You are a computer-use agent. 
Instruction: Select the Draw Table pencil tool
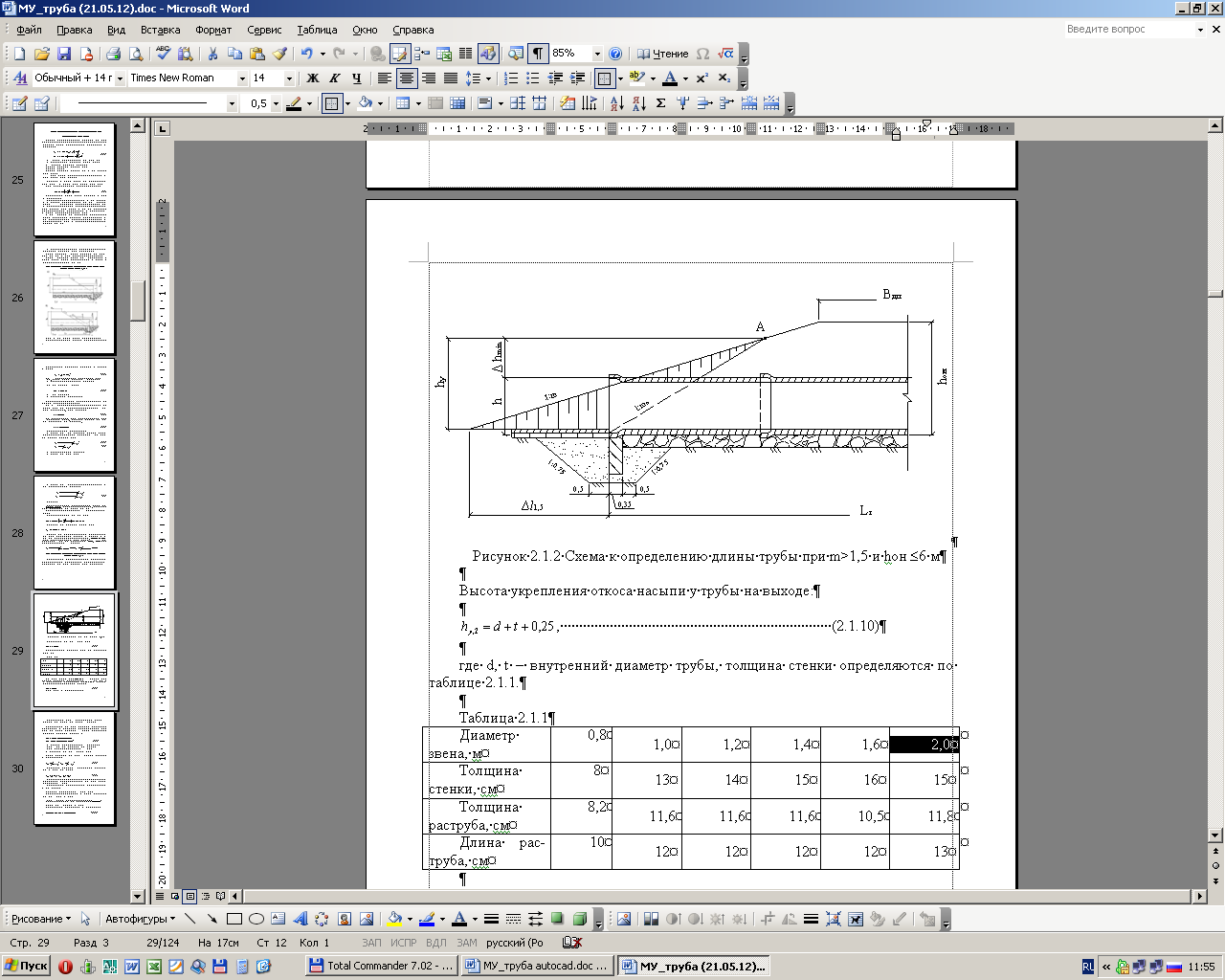pos(19,103)
